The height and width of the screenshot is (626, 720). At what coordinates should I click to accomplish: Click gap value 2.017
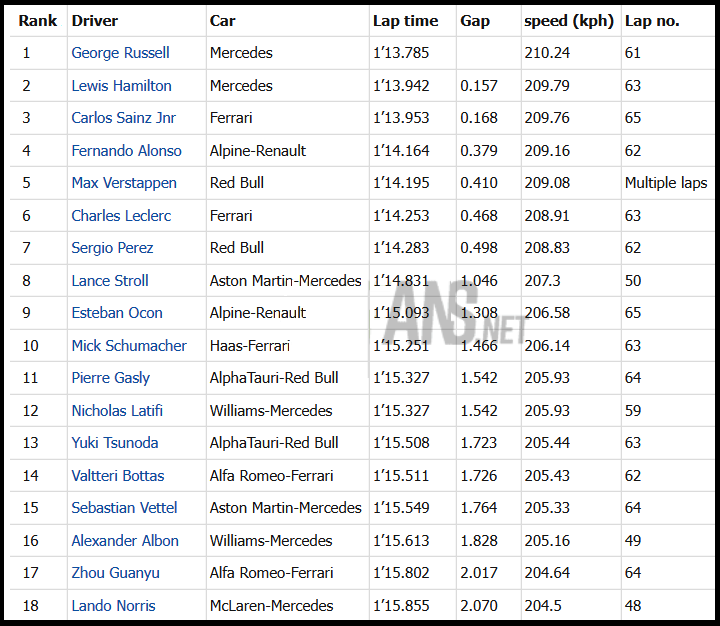[x=479, y=573]
